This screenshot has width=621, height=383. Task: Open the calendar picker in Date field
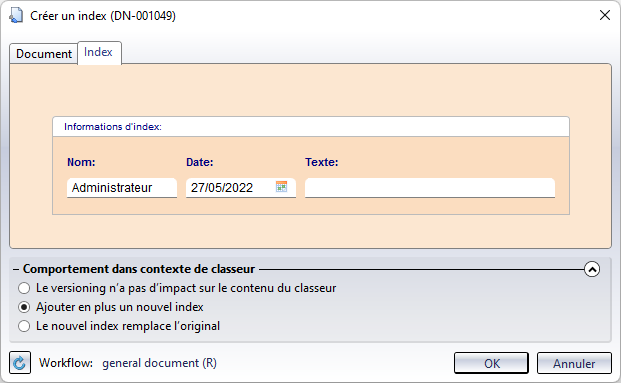pos(281,187)
